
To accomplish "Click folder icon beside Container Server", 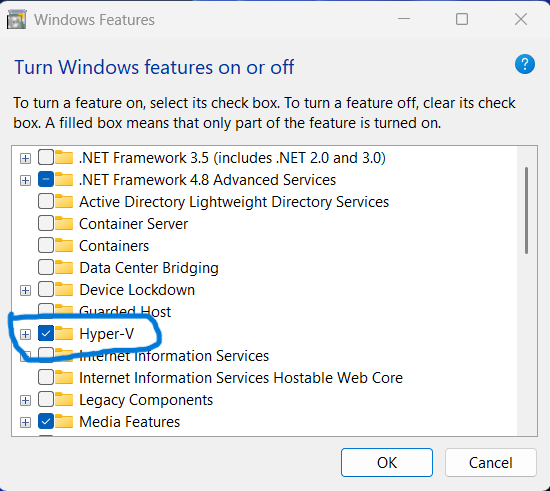I will [x=64, y=223].
